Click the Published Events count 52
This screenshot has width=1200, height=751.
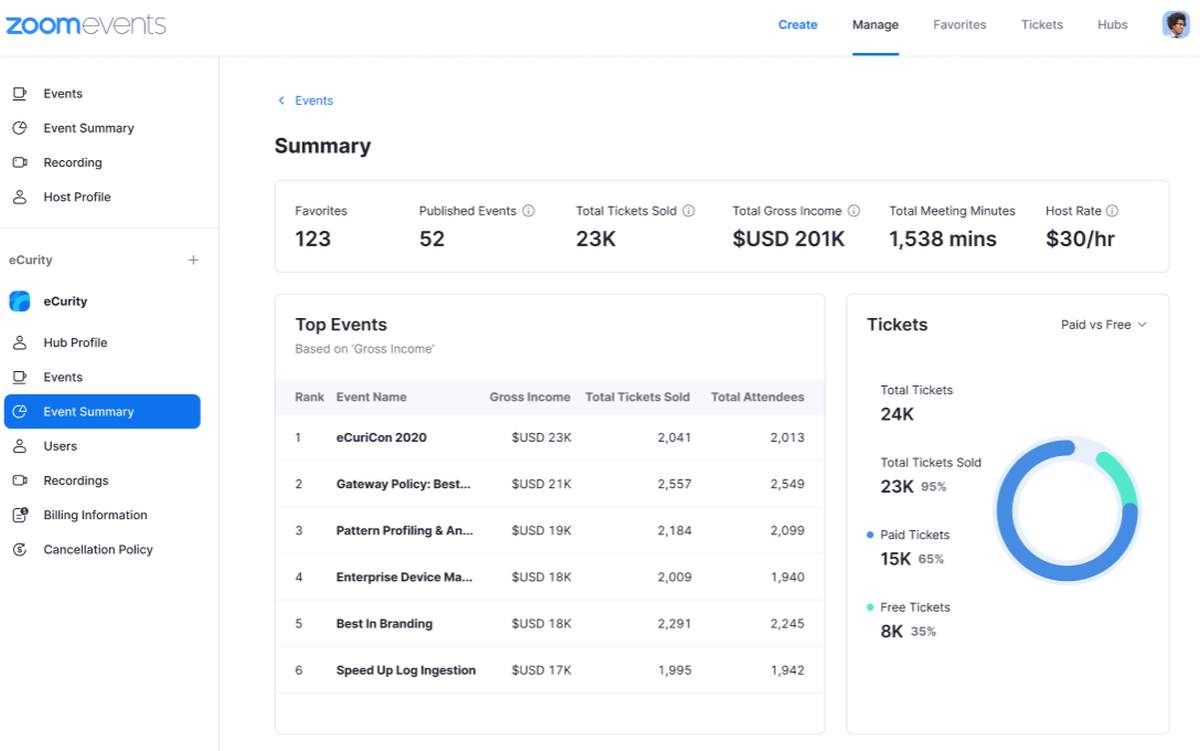click(x=432, y=239)
